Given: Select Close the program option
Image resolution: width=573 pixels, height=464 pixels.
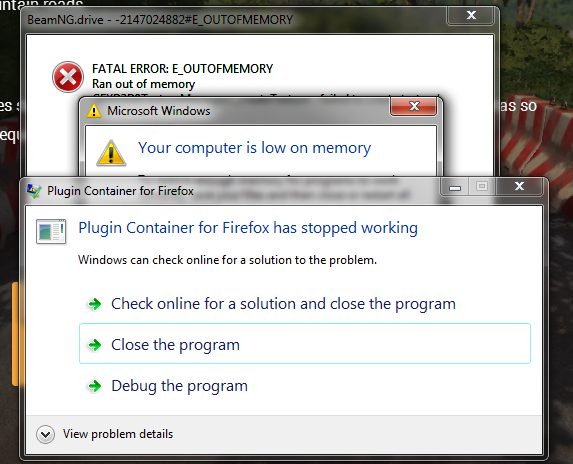Looking at the screenshot, I should (305, 343).
